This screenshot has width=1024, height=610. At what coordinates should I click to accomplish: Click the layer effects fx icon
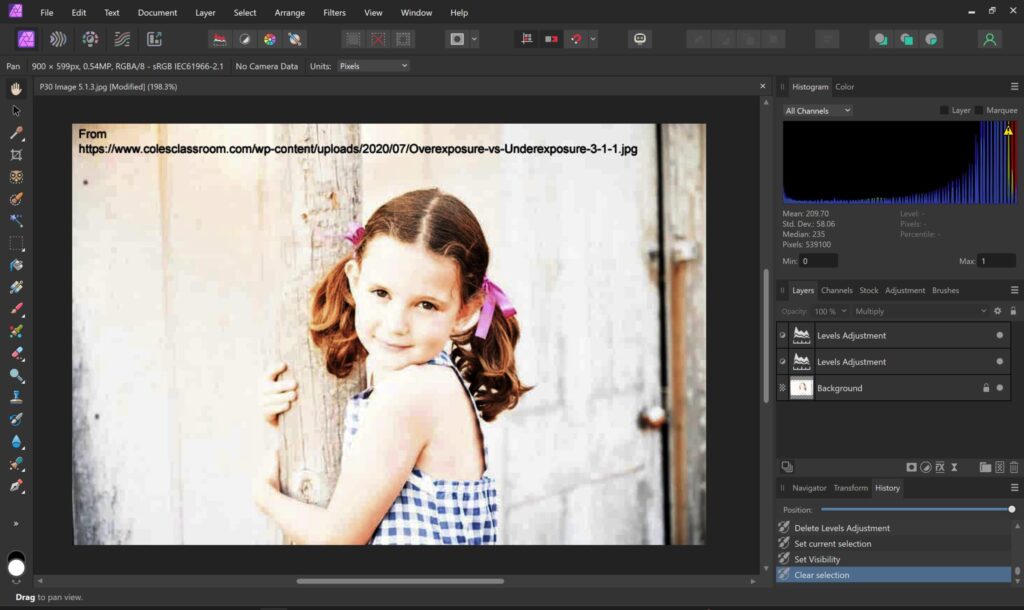pos(940,467)
